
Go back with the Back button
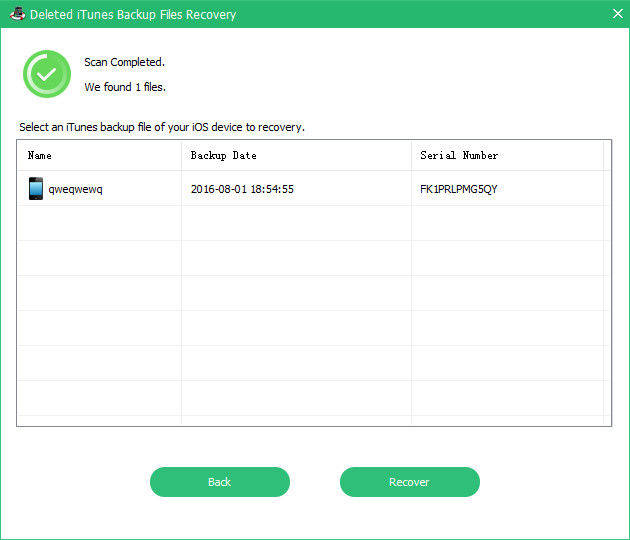pyautogui.click(x=220, y=482)
